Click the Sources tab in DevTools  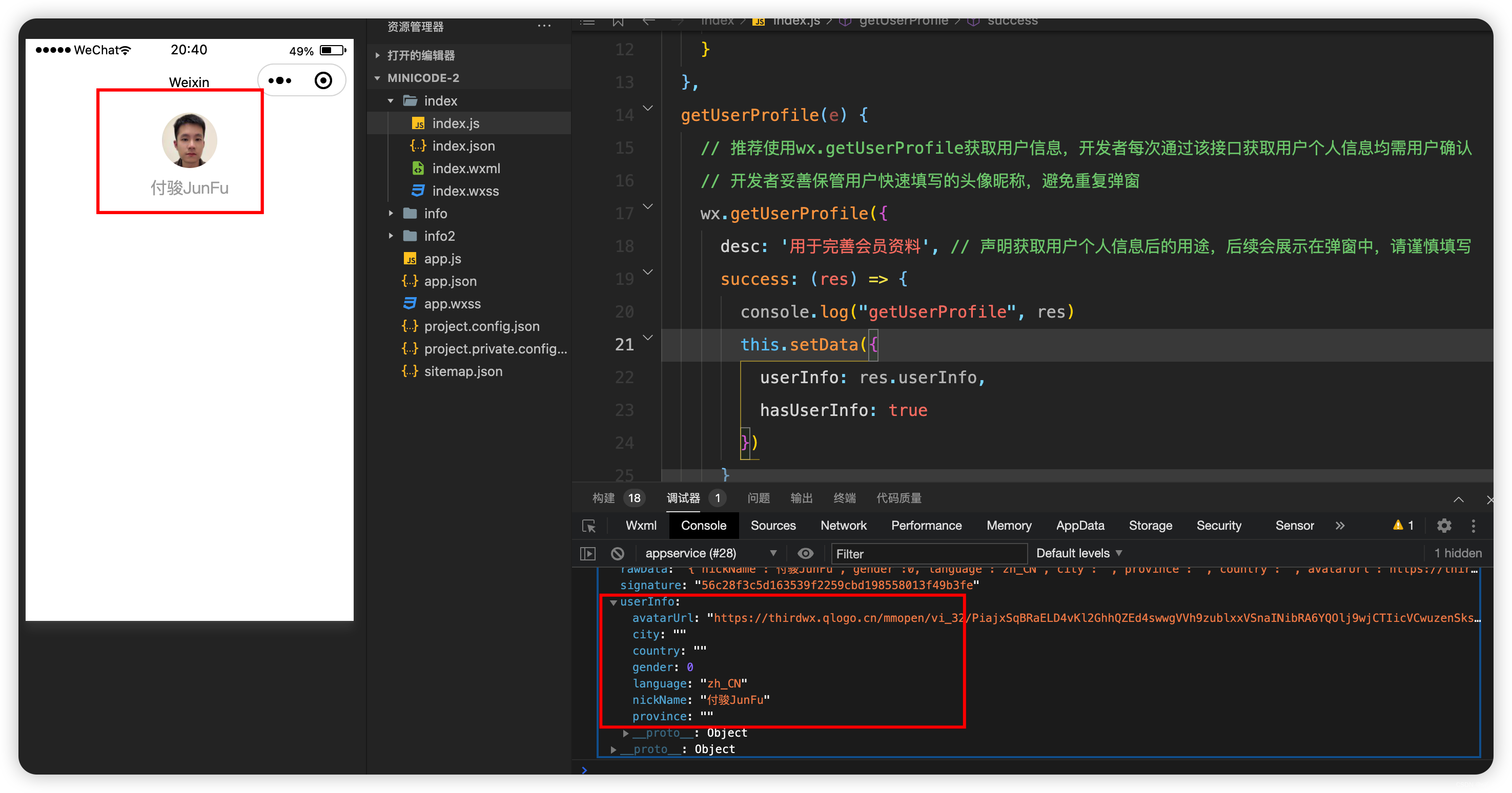(775, 524)
